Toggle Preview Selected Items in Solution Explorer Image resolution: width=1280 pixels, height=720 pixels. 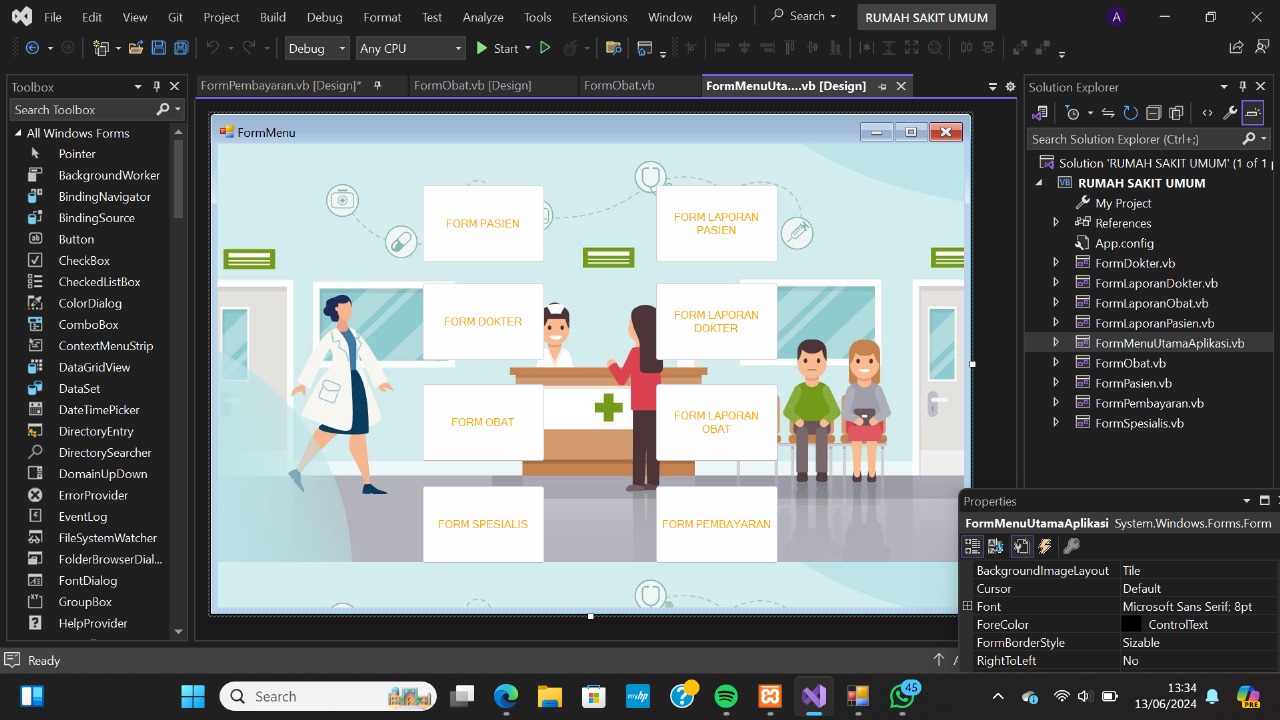coord(1253,113)
